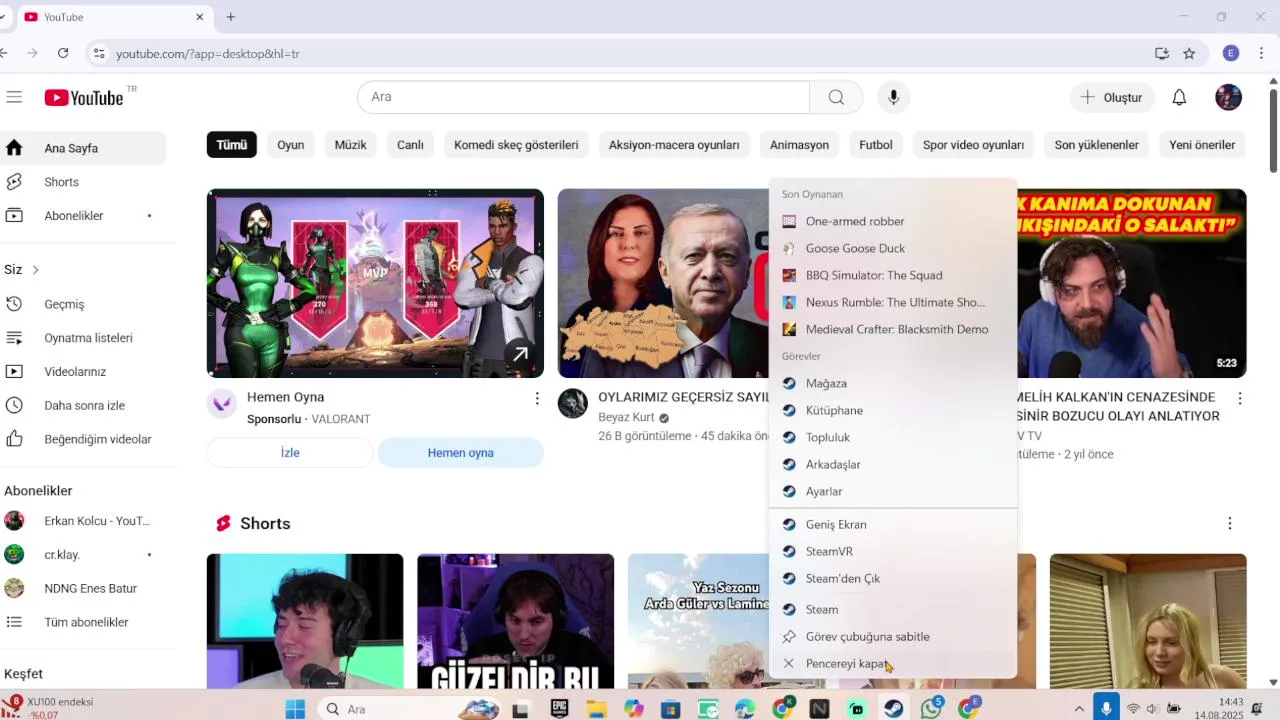The width and height of the screenshot is (1280, 720).
Task: Select the Canlı filter chip
Action: [x=410, y=145]
